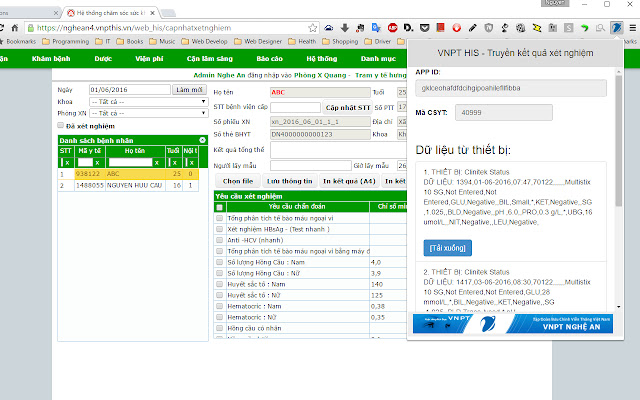Viewport: 640px width, 400px height.
Task: Click the green curved arrow extension icon
Action: click(x=584, y=28)
